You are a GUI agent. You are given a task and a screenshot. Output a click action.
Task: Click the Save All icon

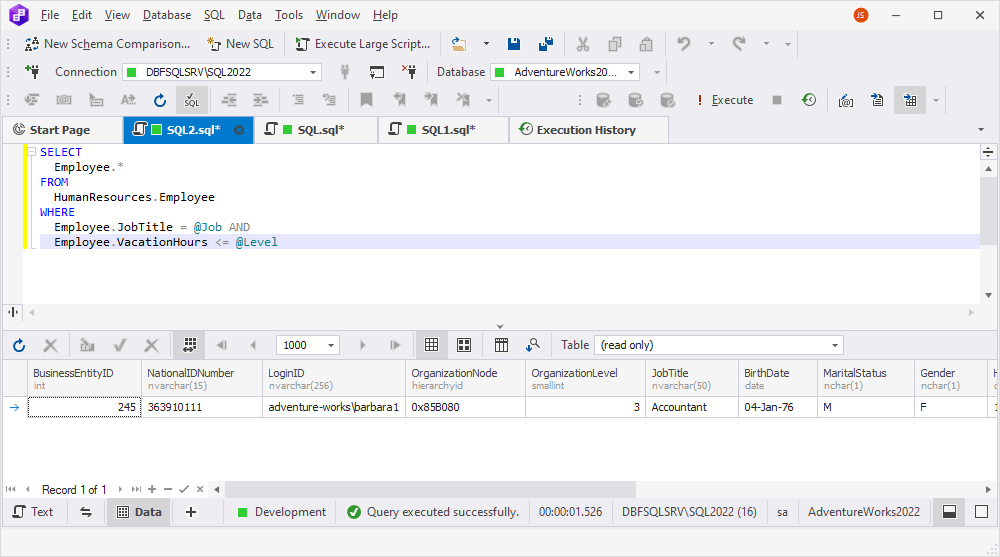(x=545, y=44)
